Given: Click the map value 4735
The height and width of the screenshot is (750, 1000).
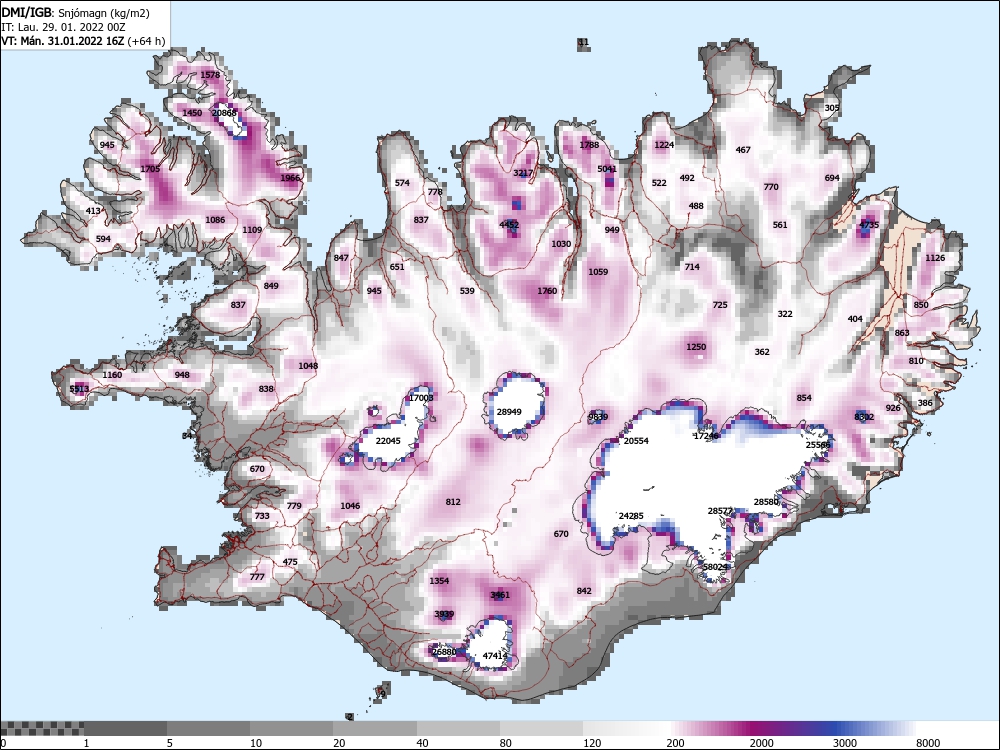Looking at the screenshot, I should point(869,225).
